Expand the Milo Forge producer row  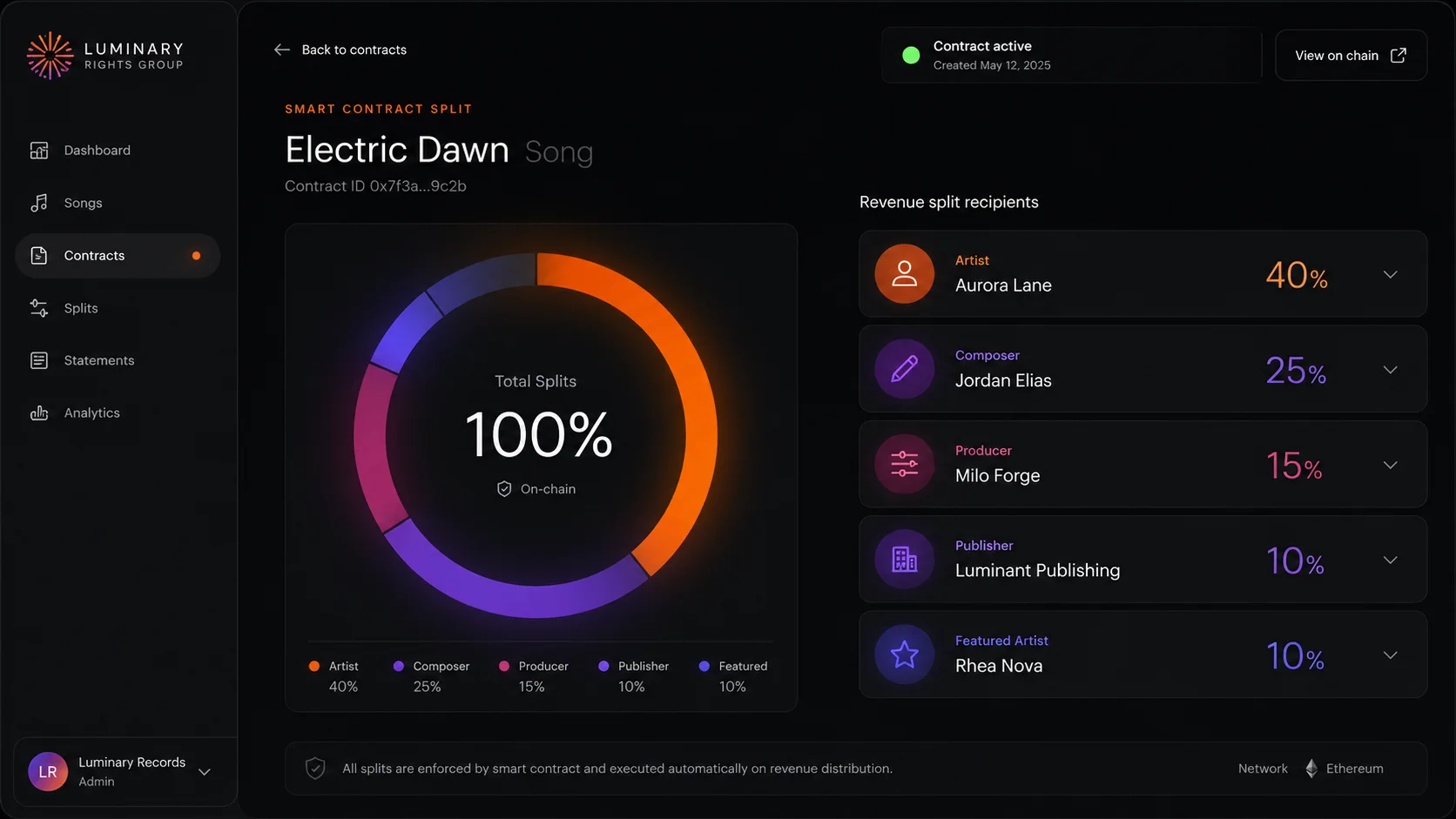(1391, 465)
